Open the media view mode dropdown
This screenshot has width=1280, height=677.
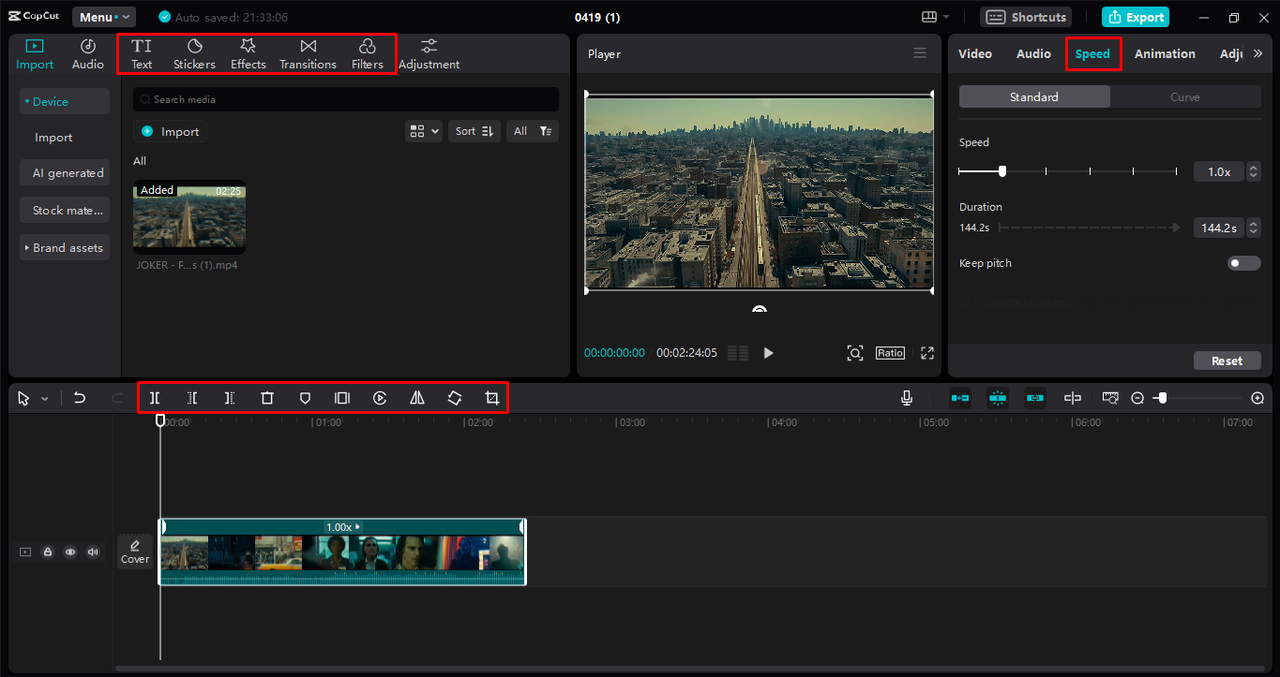click(x=424, y=131)
